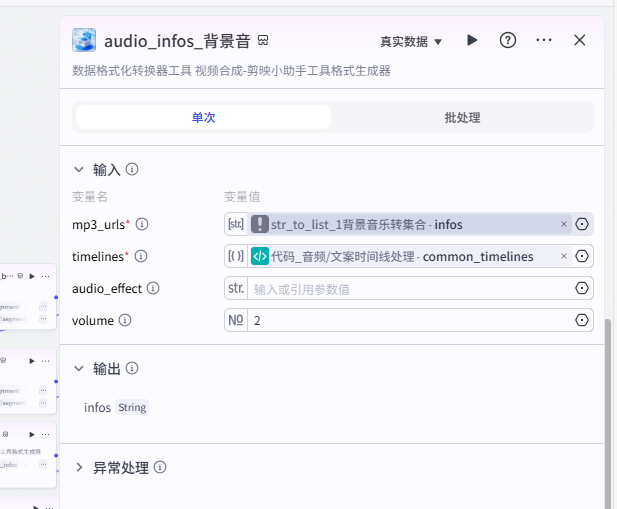
Task: Click the No type label of volume
Action: click(236, 320)
